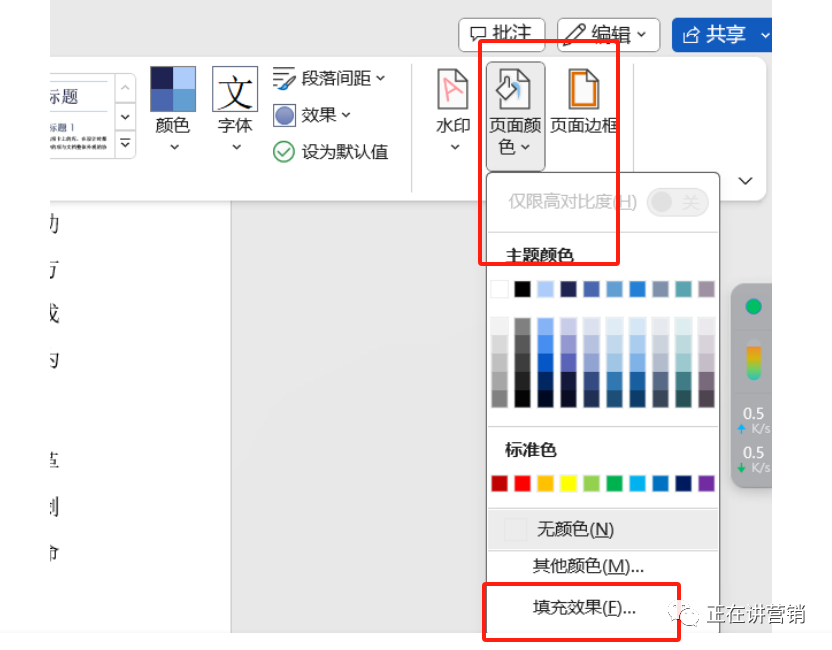This screenshot has width=832, height=650.
Task: Choose No Color (无颜色)
Action: (603, 529)
